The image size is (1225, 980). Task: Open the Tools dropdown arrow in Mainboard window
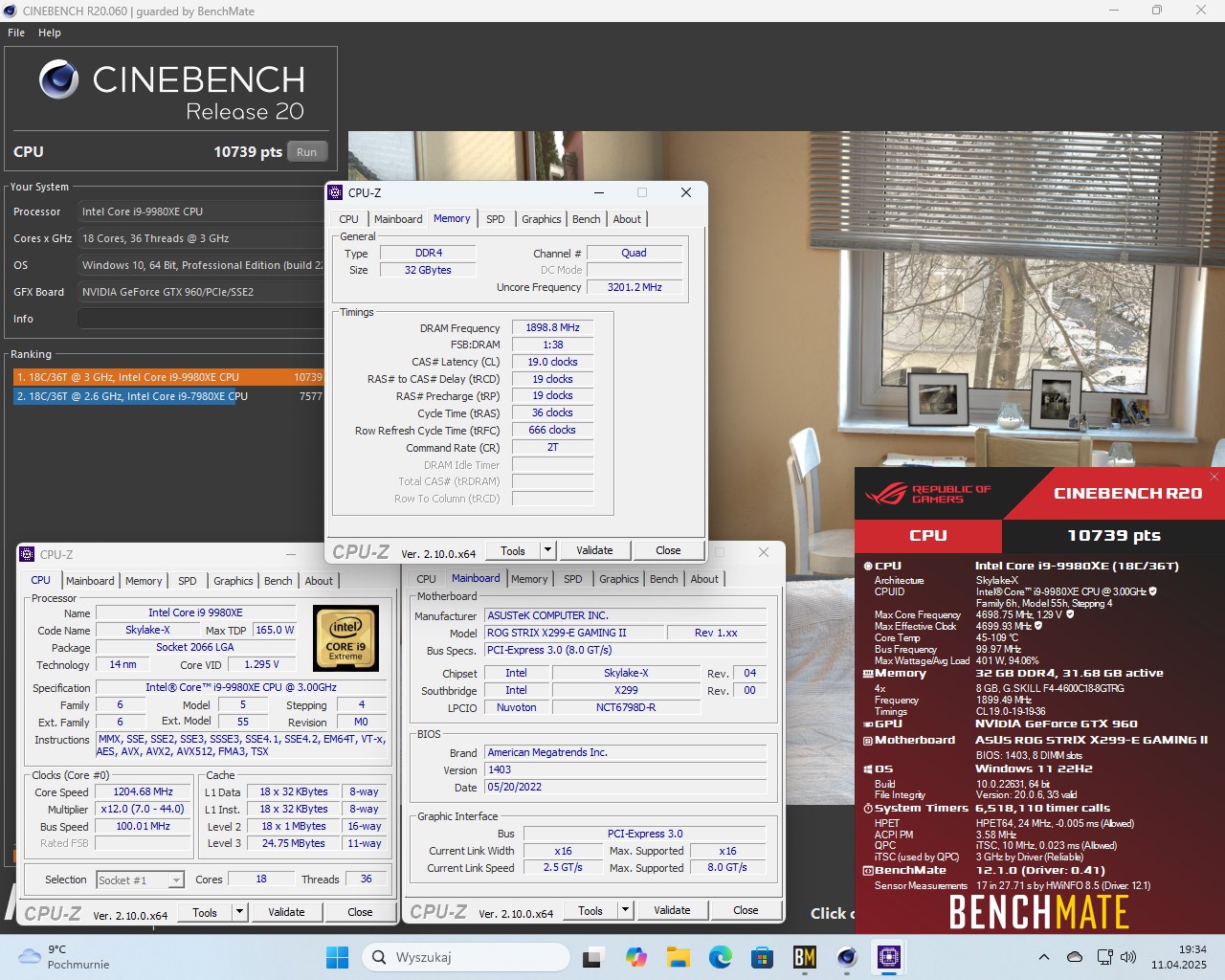(x=625, y=910)
